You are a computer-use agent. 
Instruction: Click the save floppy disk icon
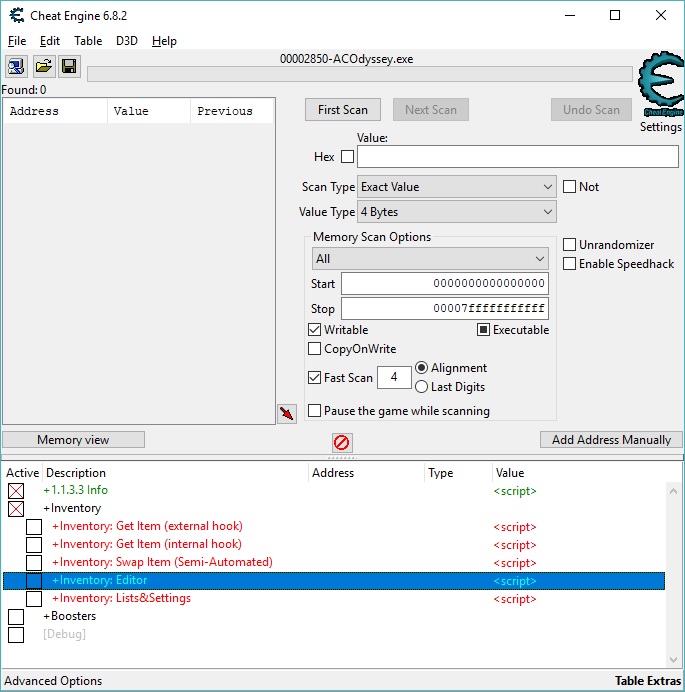click(x=69, y=67)
